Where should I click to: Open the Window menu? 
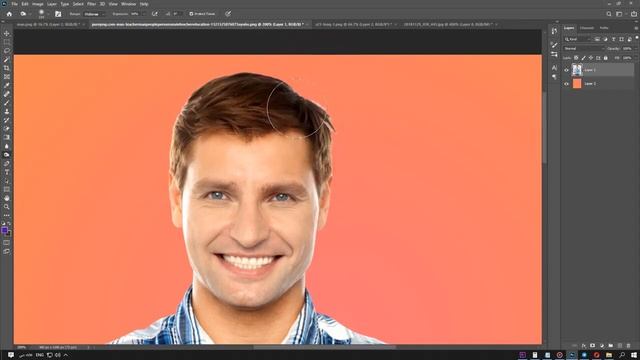[128, 4]
